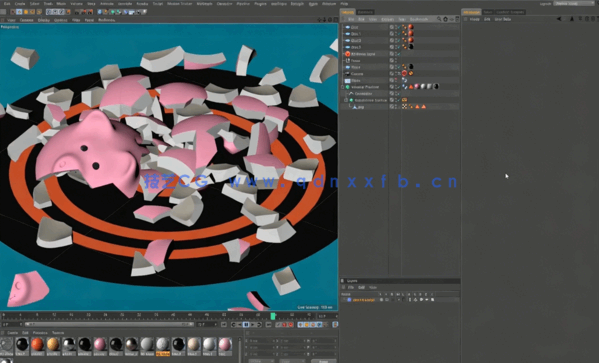This screenshot has height=363, width=599.
Task: Click the Cube primitive icon in the top toolbar
Action: pyautogui.click(x=99, y=12)
